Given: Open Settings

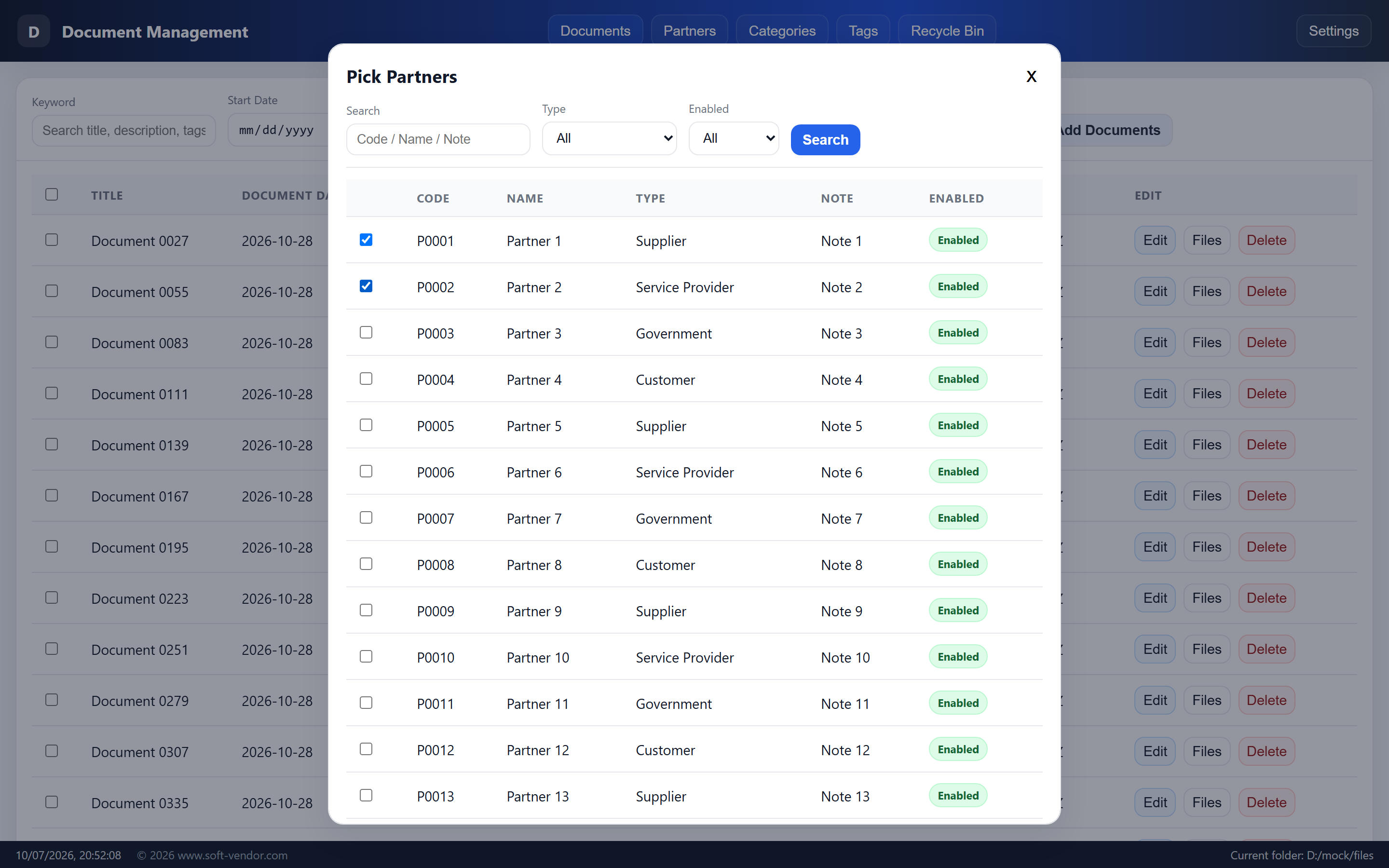Looking at the screenshot, I should click(1334, 31).
